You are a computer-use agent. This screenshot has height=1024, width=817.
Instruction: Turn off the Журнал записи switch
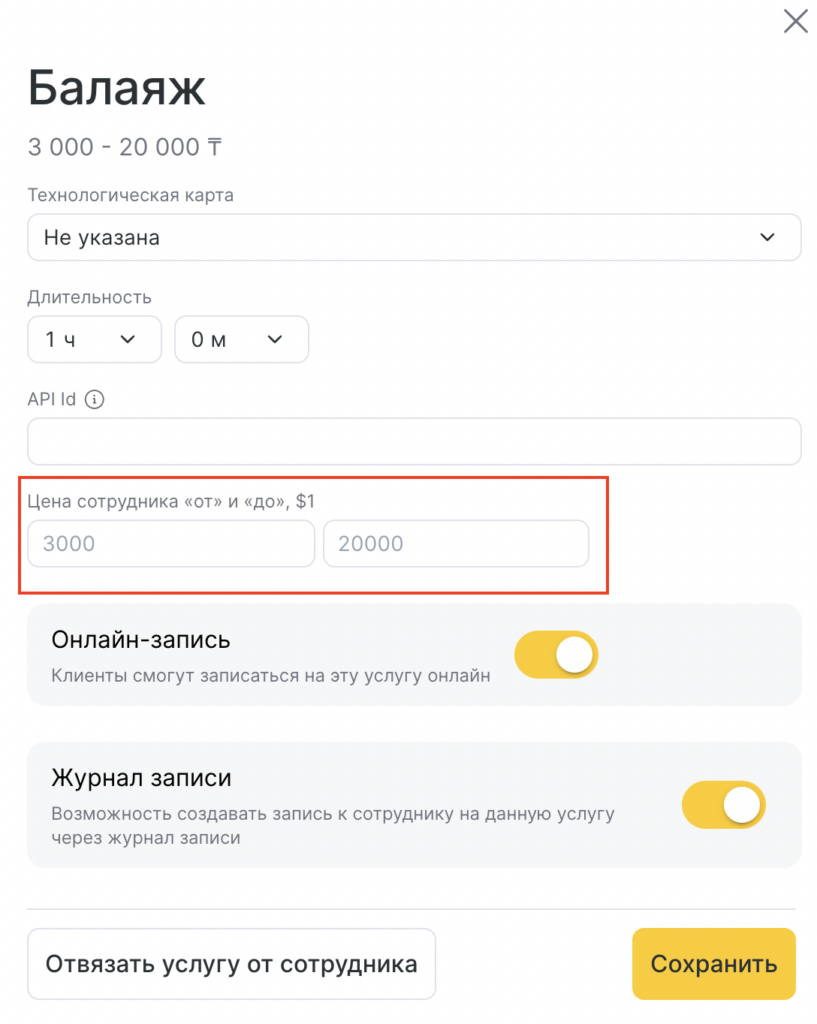(723, 806)
